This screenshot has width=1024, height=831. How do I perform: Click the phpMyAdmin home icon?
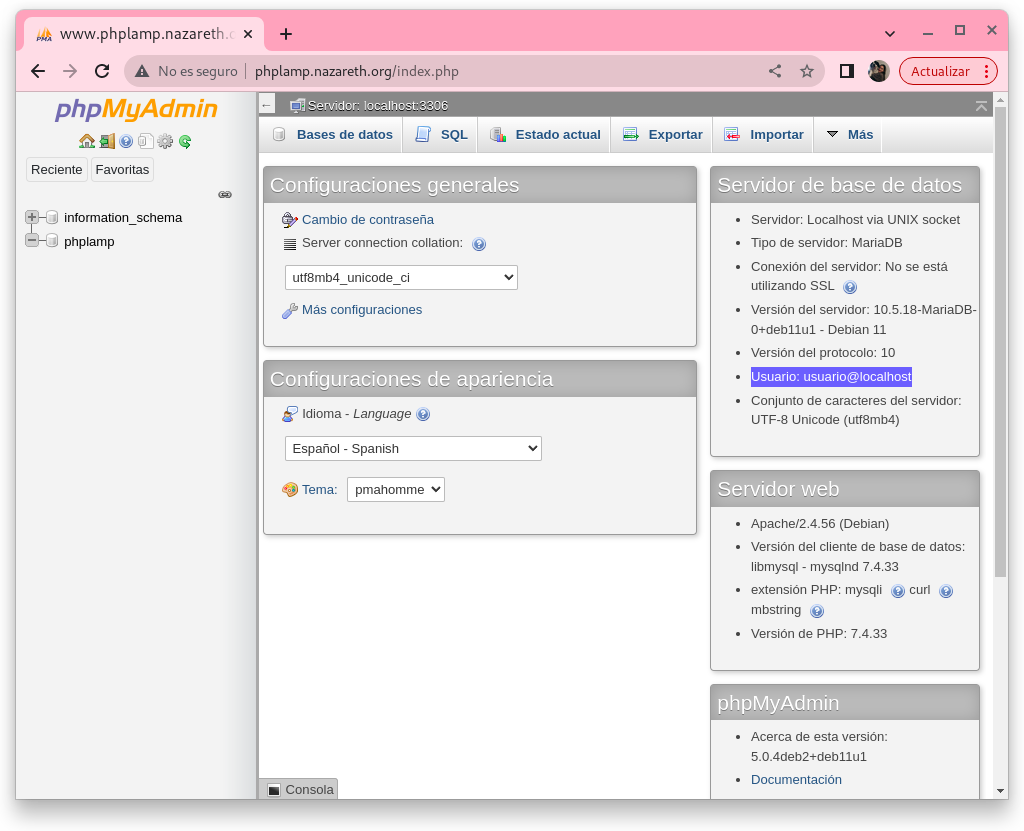click(x=87, y=141)
